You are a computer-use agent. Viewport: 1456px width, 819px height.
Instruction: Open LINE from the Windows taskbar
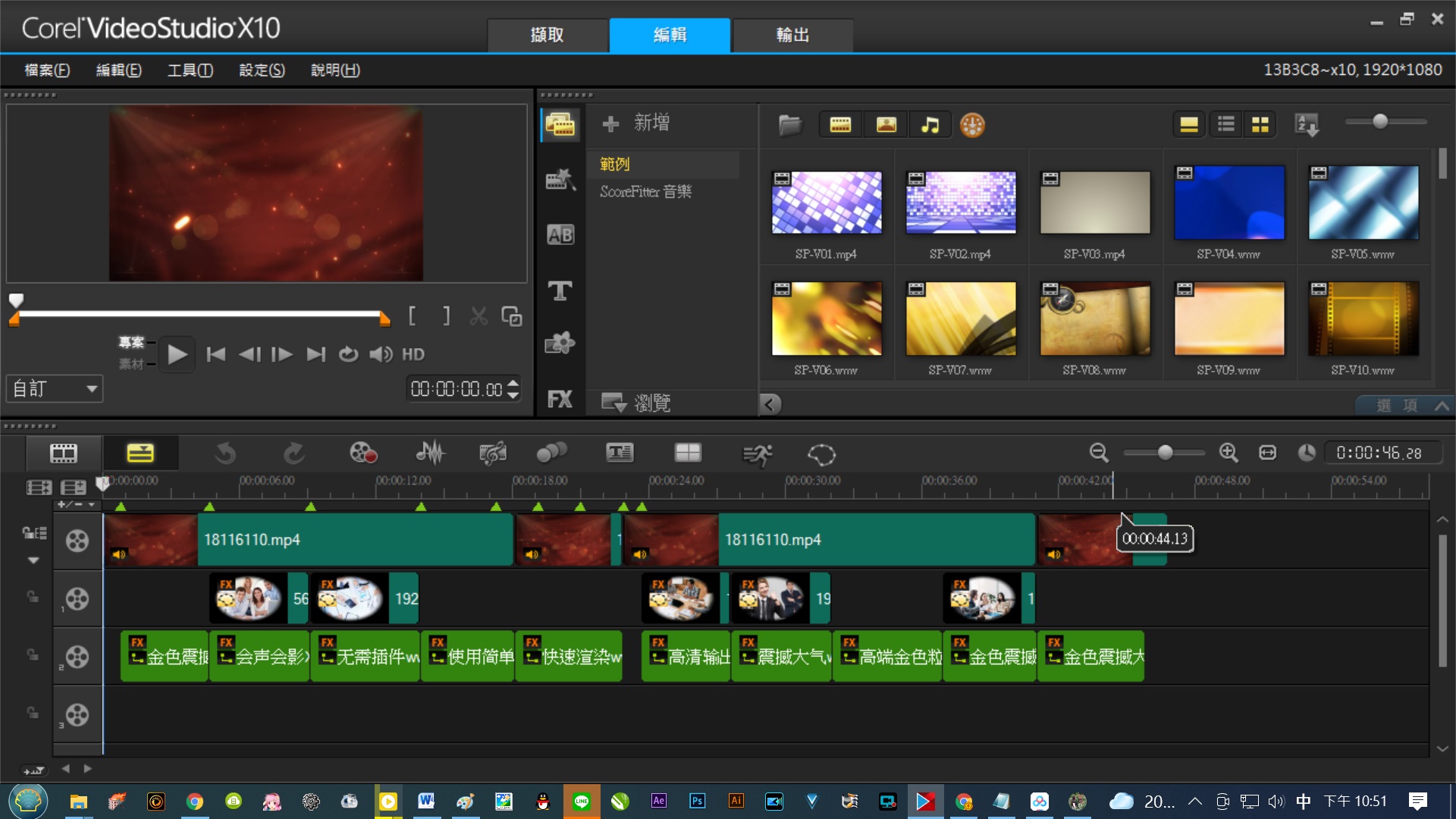pos(582,801)
